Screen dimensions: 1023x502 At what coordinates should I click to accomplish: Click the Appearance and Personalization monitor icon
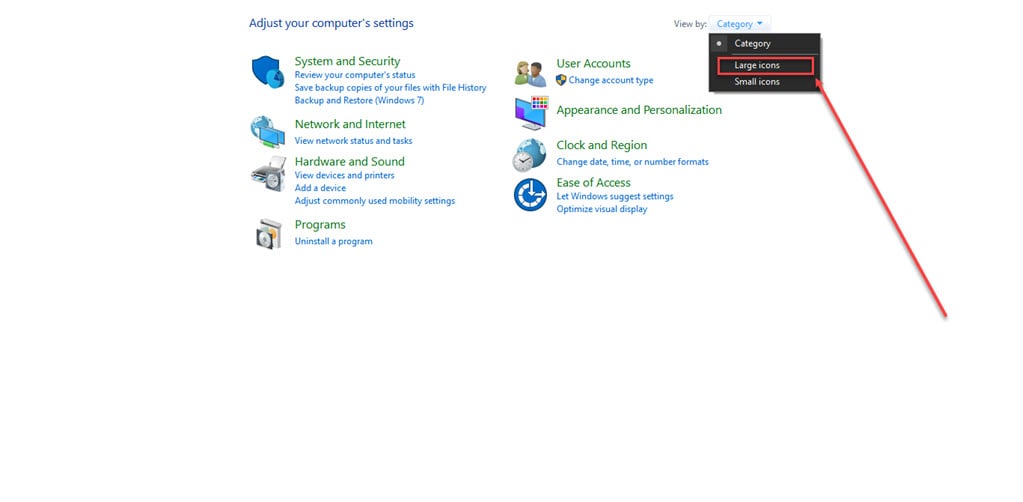click(x=531, y=113)
